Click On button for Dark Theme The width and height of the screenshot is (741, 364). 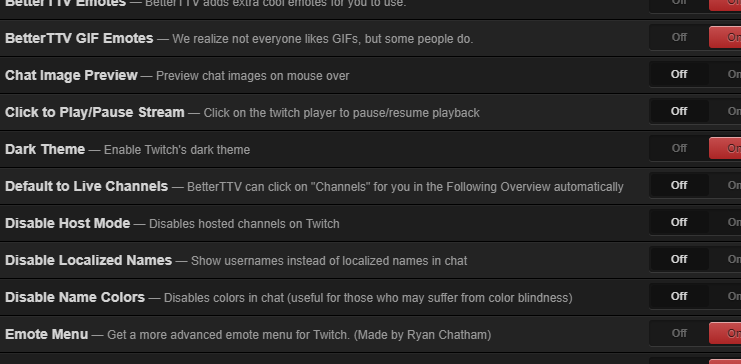pyautogui.click(x=725, y=148)
